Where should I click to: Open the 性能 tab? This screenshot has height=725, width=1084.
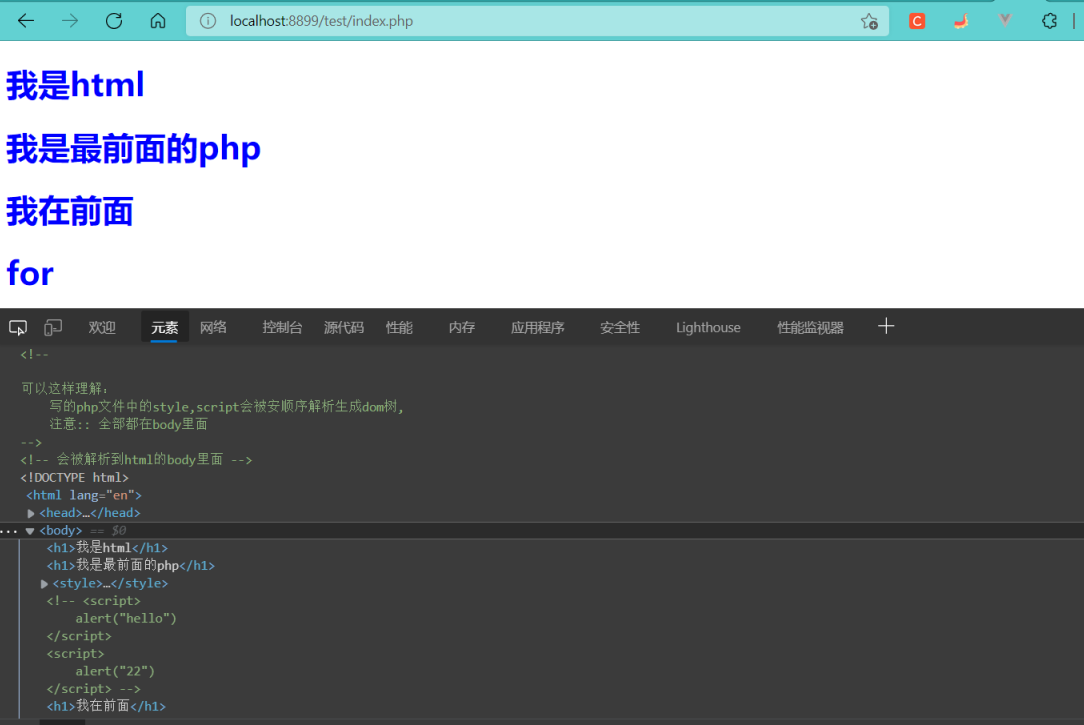pos(399,328)
